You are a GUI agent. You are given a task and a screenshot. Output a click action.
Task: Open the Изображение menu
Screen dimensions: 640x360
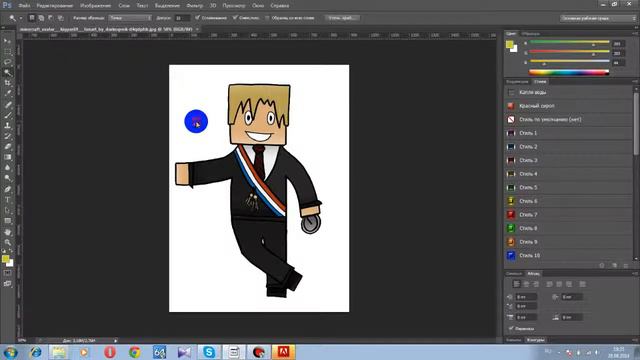coord(95,6)
